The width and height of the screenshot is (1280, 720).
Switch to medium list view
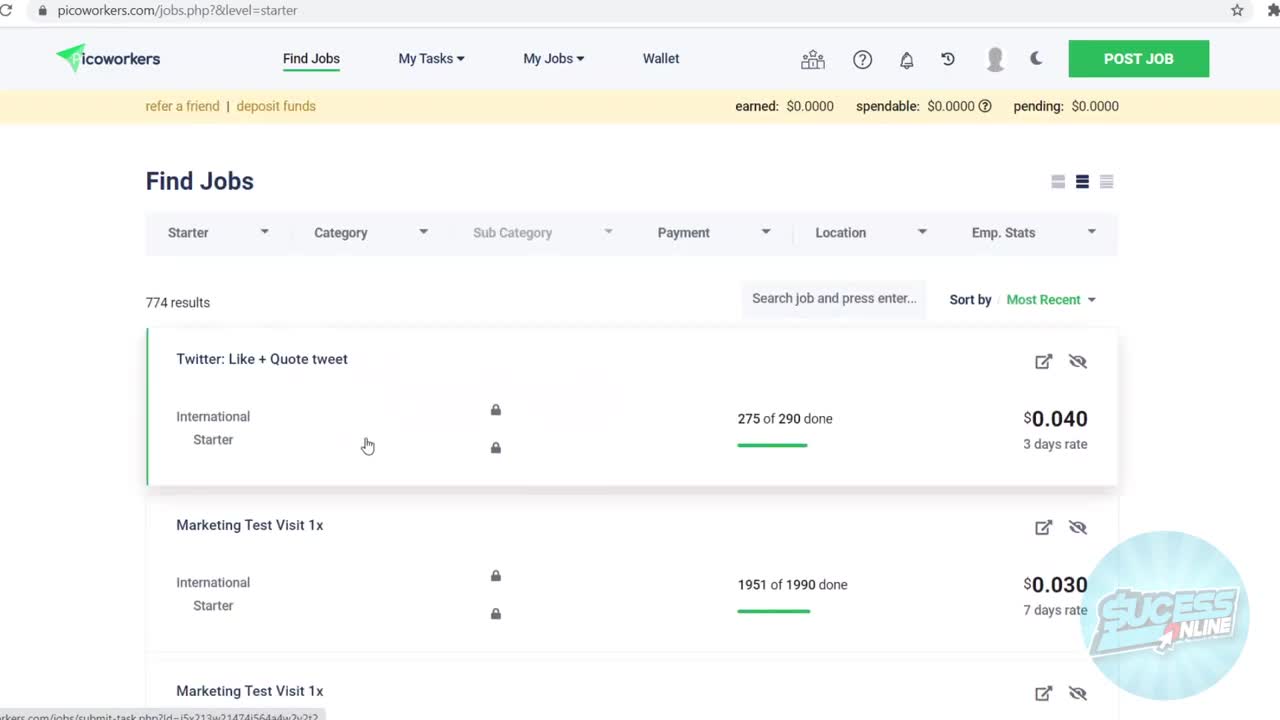point(1082,182)
